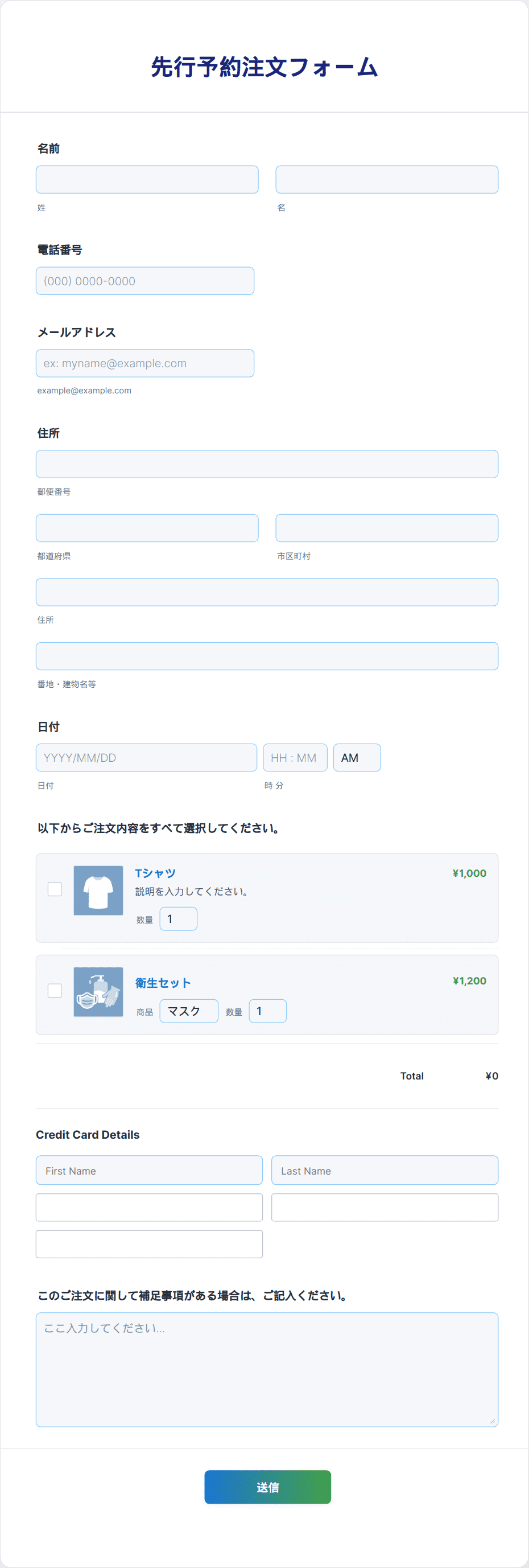Open the AM/PM time dropdown
The image size is (529, 1568).
(356, 758)
